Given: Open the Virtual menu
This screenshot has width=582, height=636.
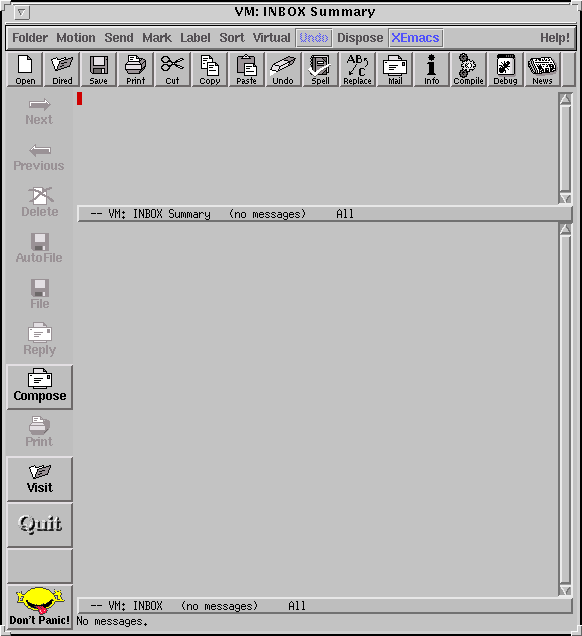Looking at the screenshot, I should tap(271, 38).
